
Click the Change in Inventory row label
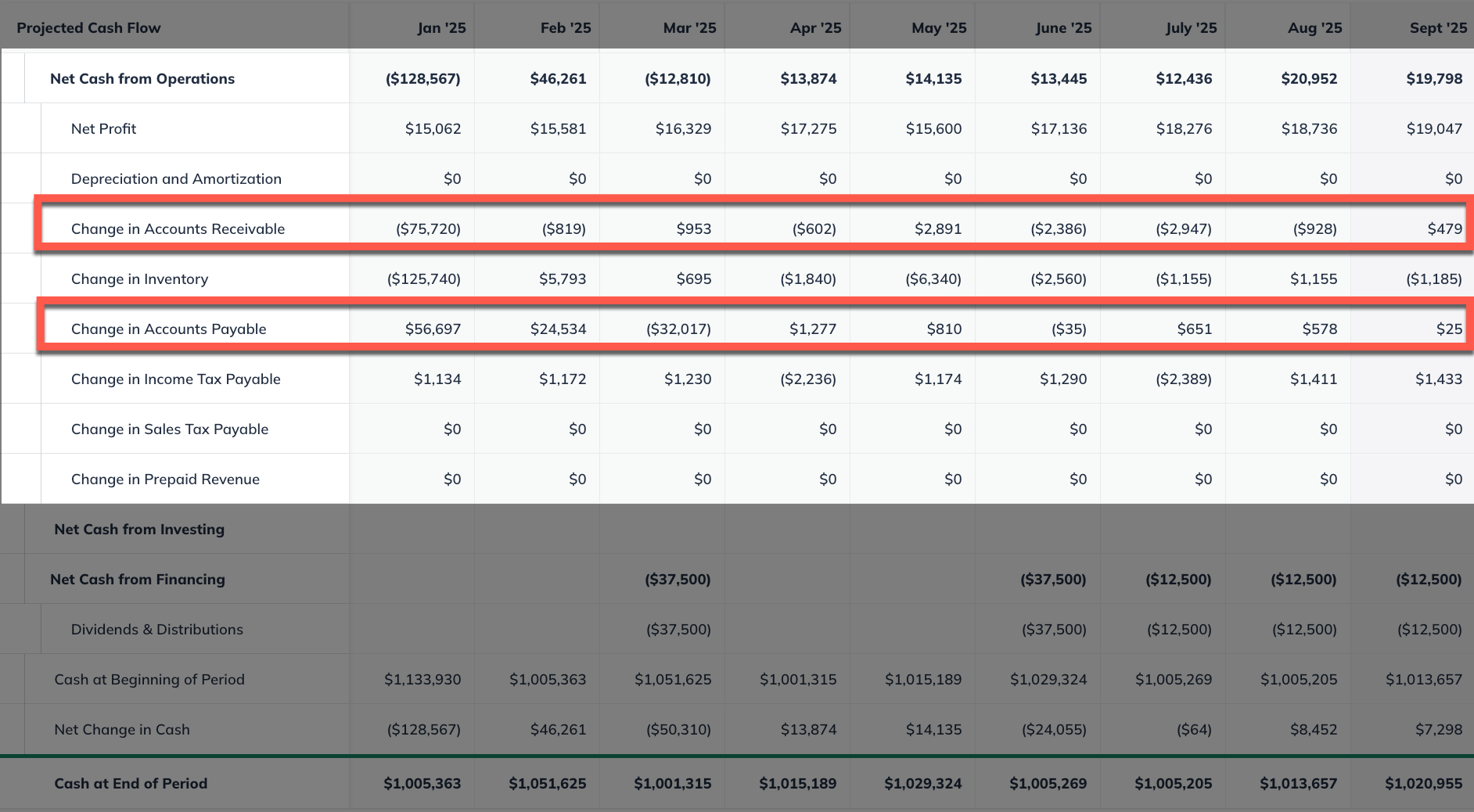[x=139, y=278]
